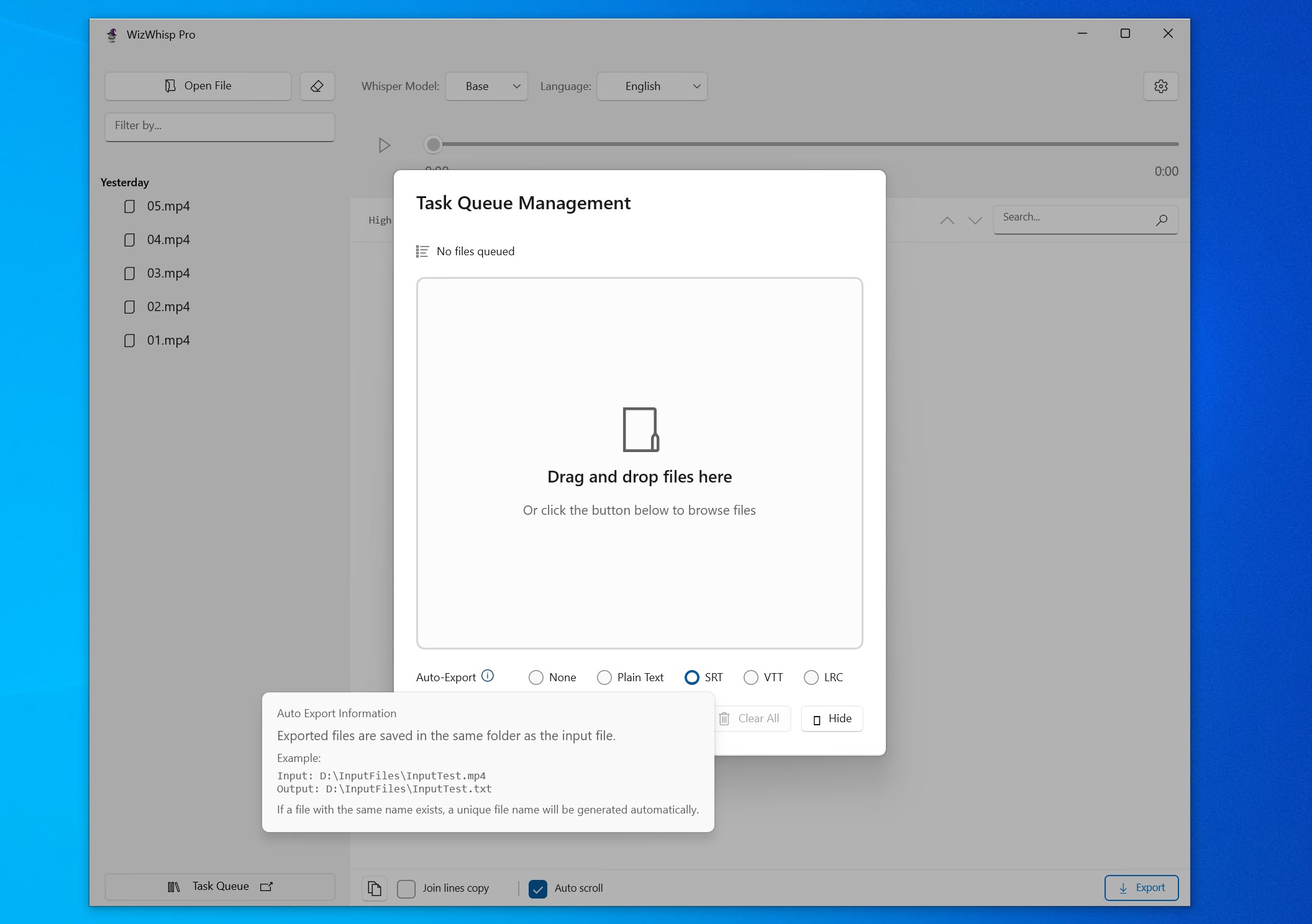The width and height of the screenshot is (1312, 924).
Task: Click the eraser clear button
Action: click(317, 86)
